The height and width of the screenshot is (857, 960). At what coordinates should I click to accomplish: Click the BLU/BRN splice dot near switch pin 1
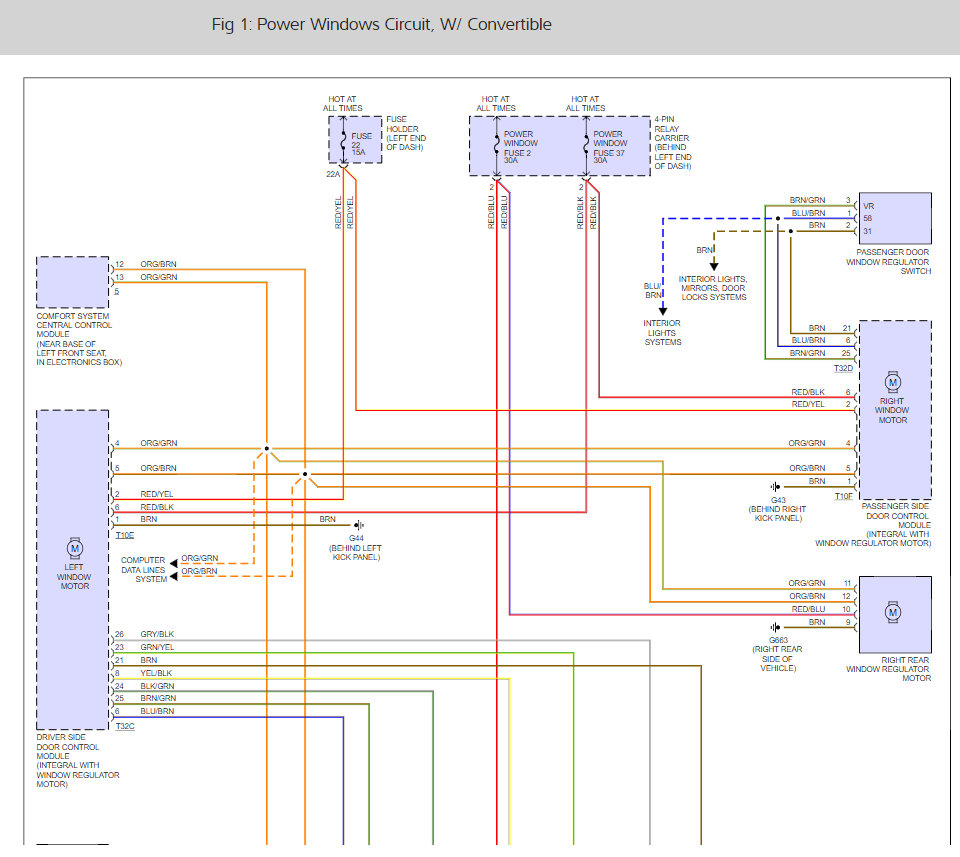[778, 219]
